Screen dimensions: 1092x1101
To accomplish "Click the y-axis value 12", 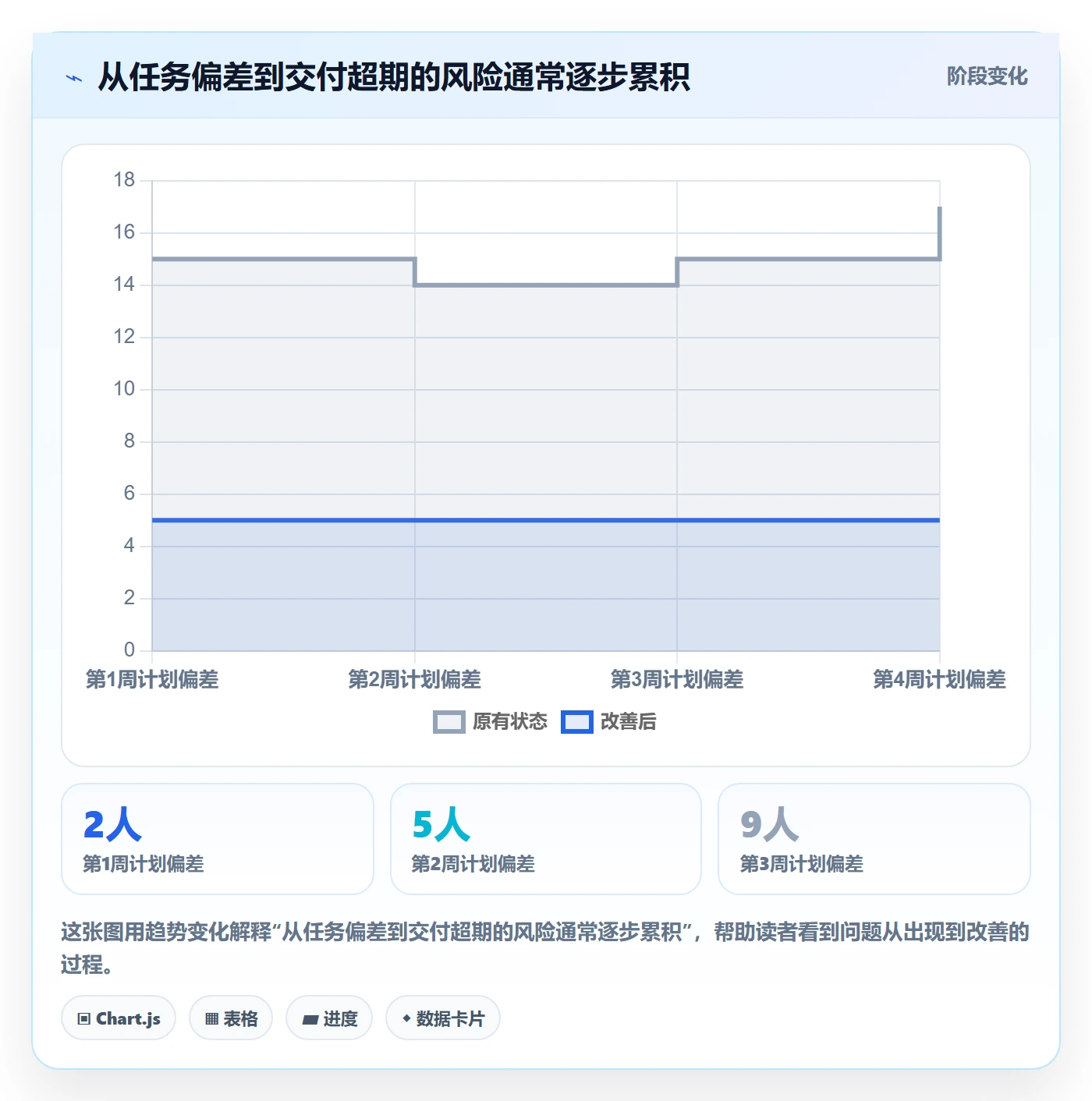I will pyautogui.click(x=124, y=337).
